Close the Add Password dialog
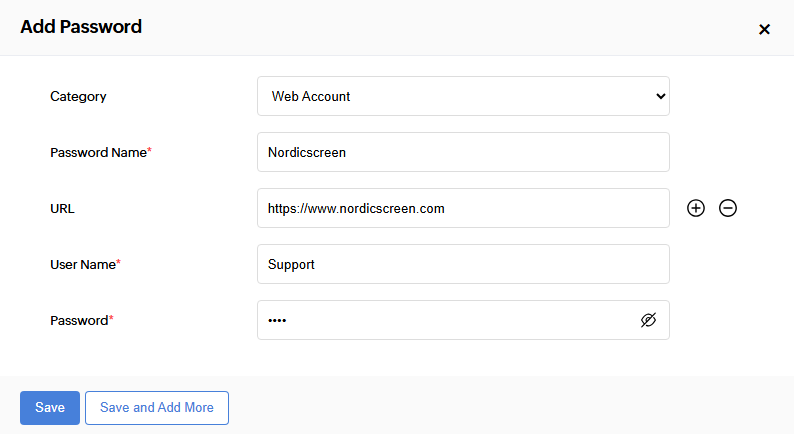 tap(764, 29)
